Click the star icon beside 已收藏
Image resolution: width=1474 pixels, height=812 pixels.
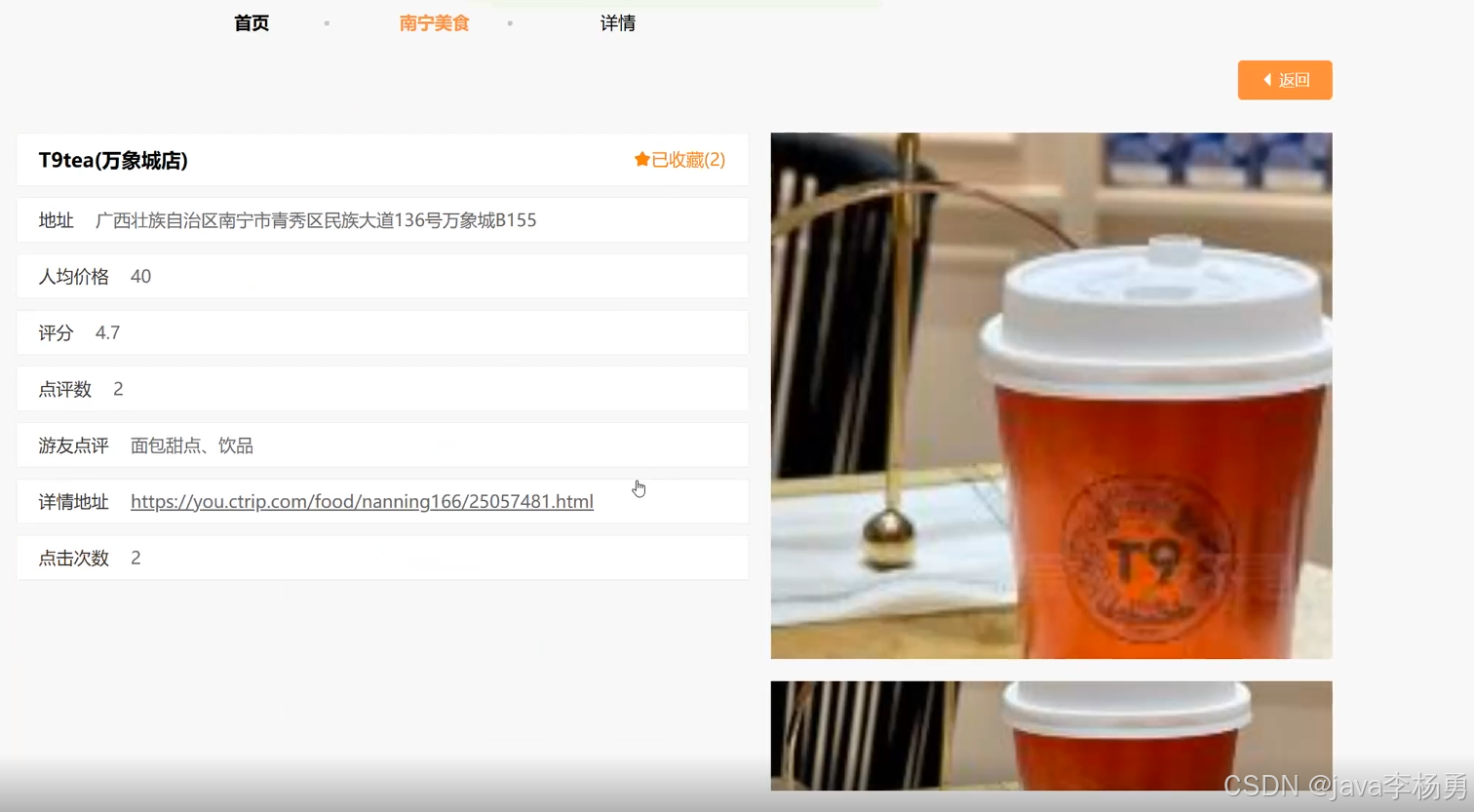(x=641, y=159)
